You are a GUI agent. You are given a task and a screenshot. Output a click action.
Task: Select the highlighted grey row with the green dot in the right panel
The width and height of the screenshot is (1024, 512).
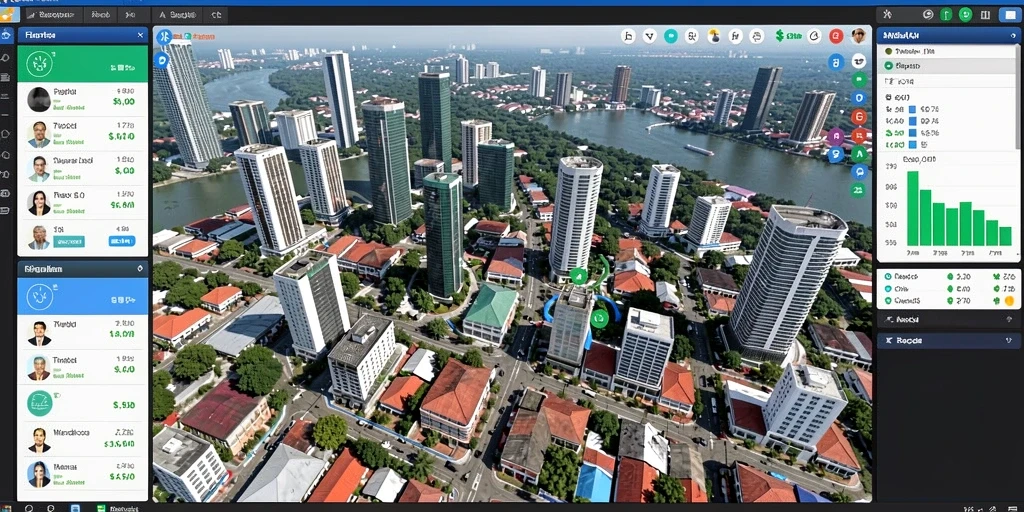[x=944, y=66]
